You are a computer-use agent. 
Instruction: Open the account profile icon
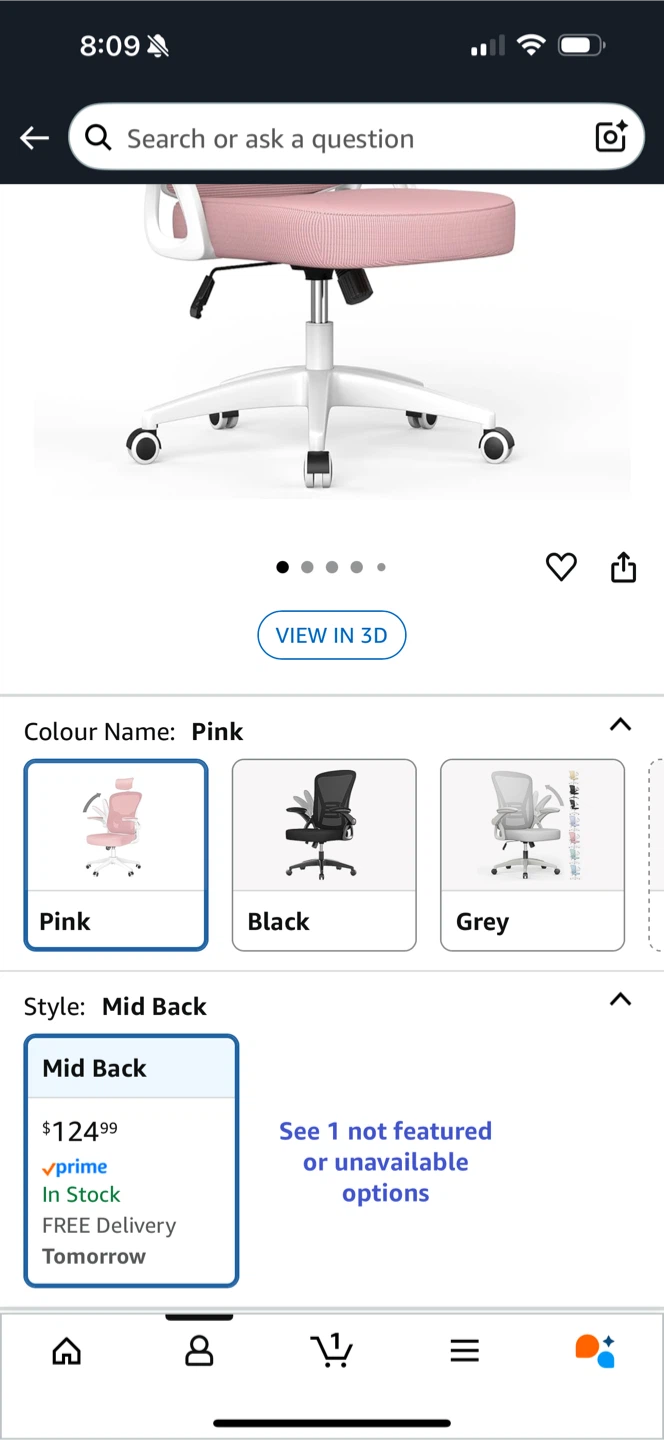coord(199,1351)
